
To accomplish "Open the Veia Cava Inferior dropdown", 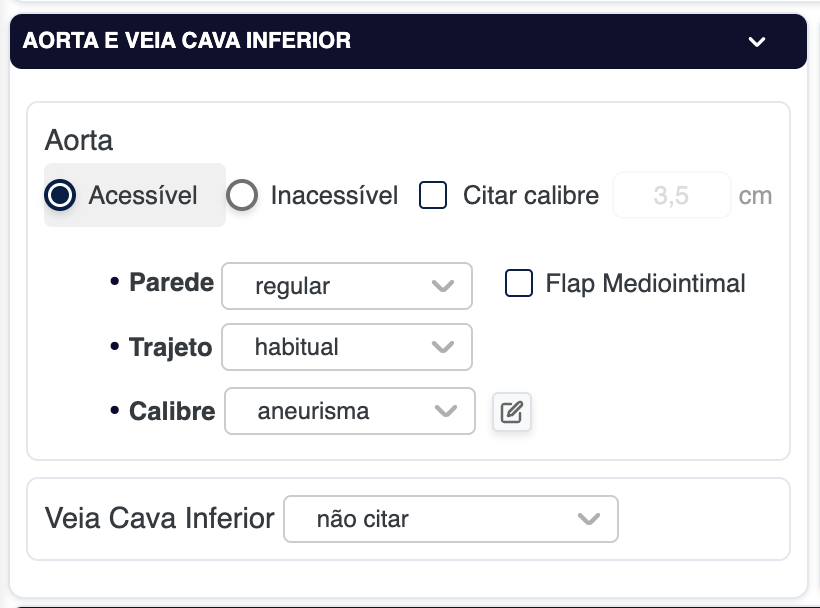I will [451, 519].
